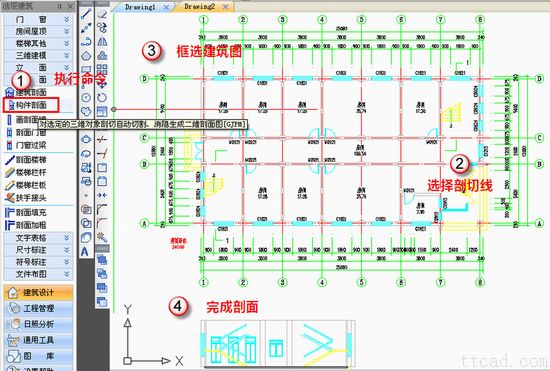Select the Construction Line tool
Screen dimensions: 550x371
(86, 28)
